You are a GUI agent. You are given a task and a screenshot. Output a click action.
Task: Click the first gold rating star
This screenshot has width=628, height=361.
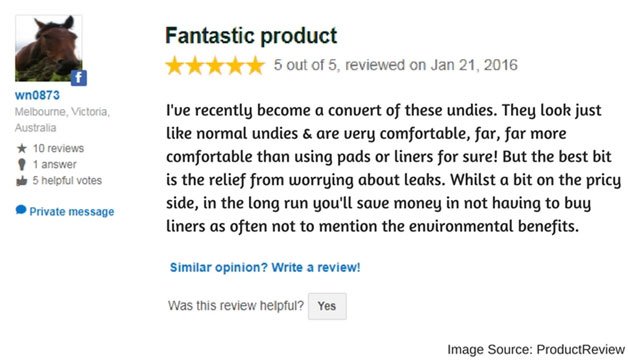[x=174, y=66]
